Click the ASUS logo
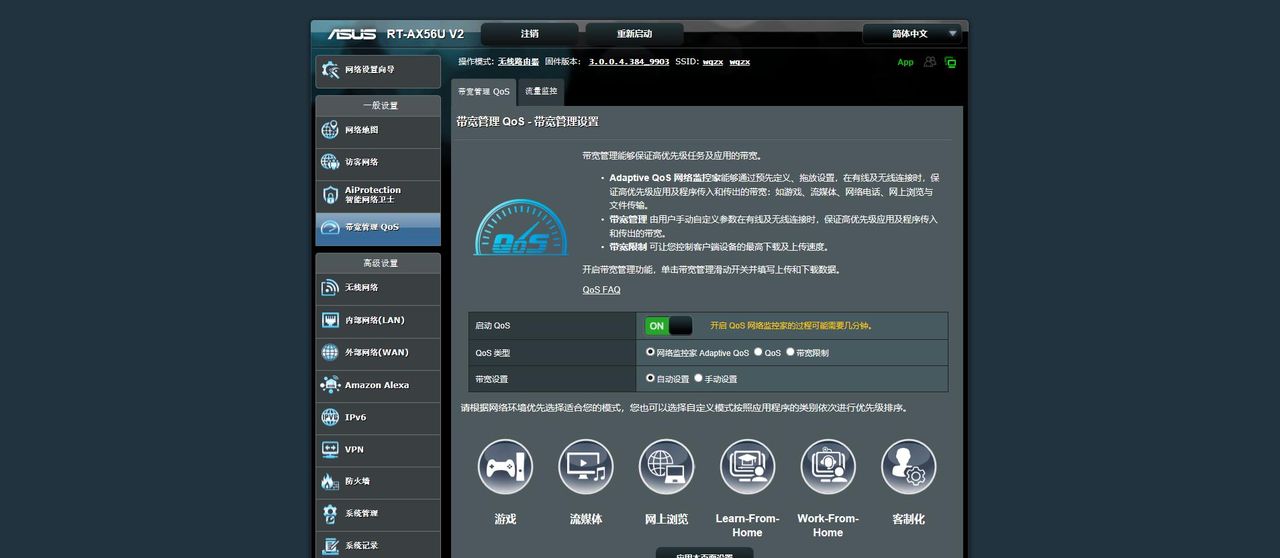 352,34
